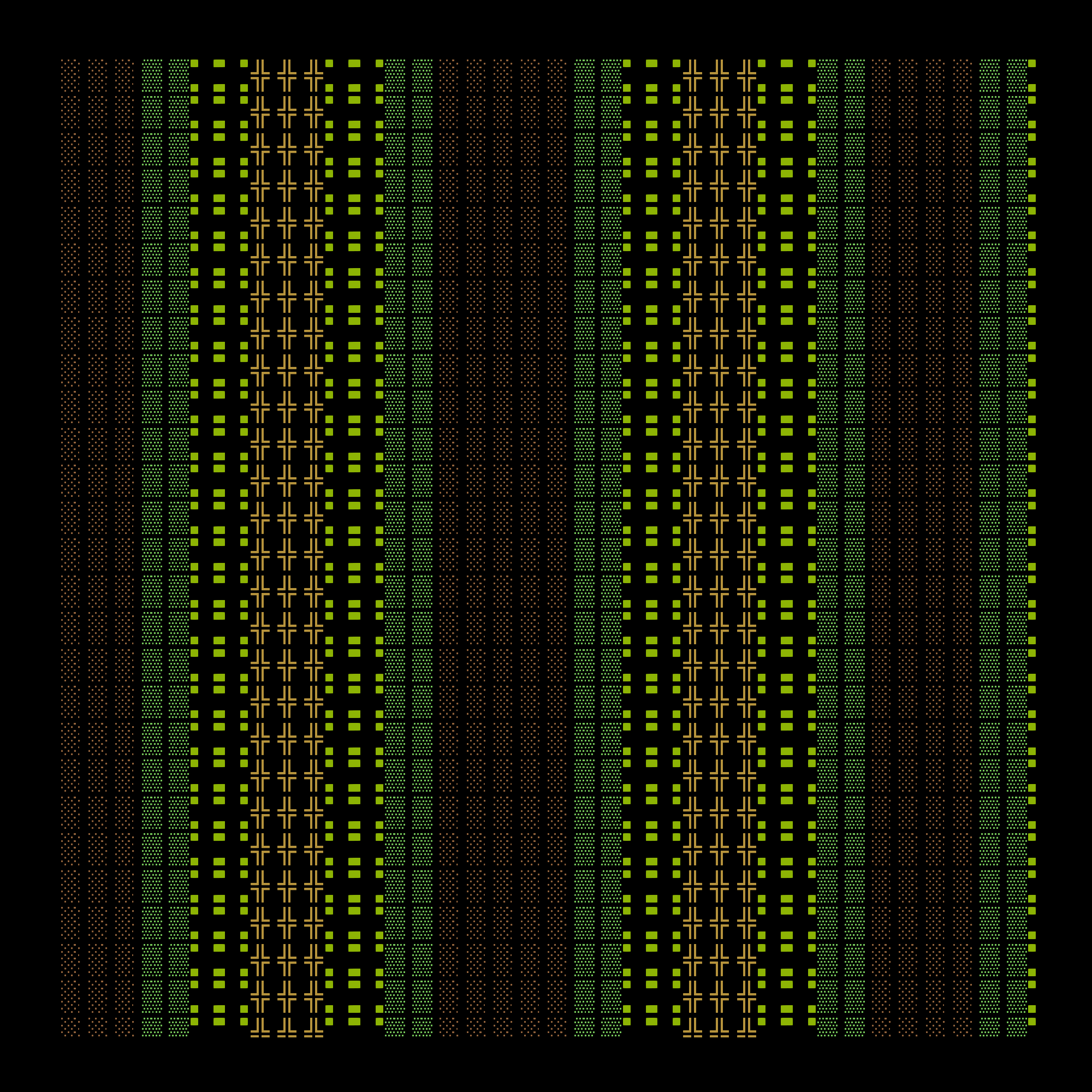
Task: Click the first small lime square in top row
Action: tap(194, 63)
